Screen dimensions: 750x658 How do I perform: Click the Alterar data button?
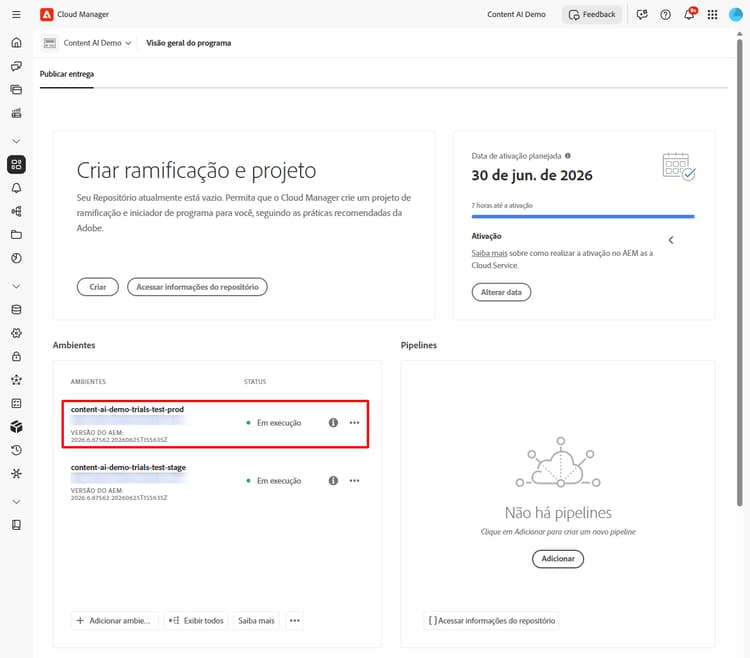pos(501,292)
